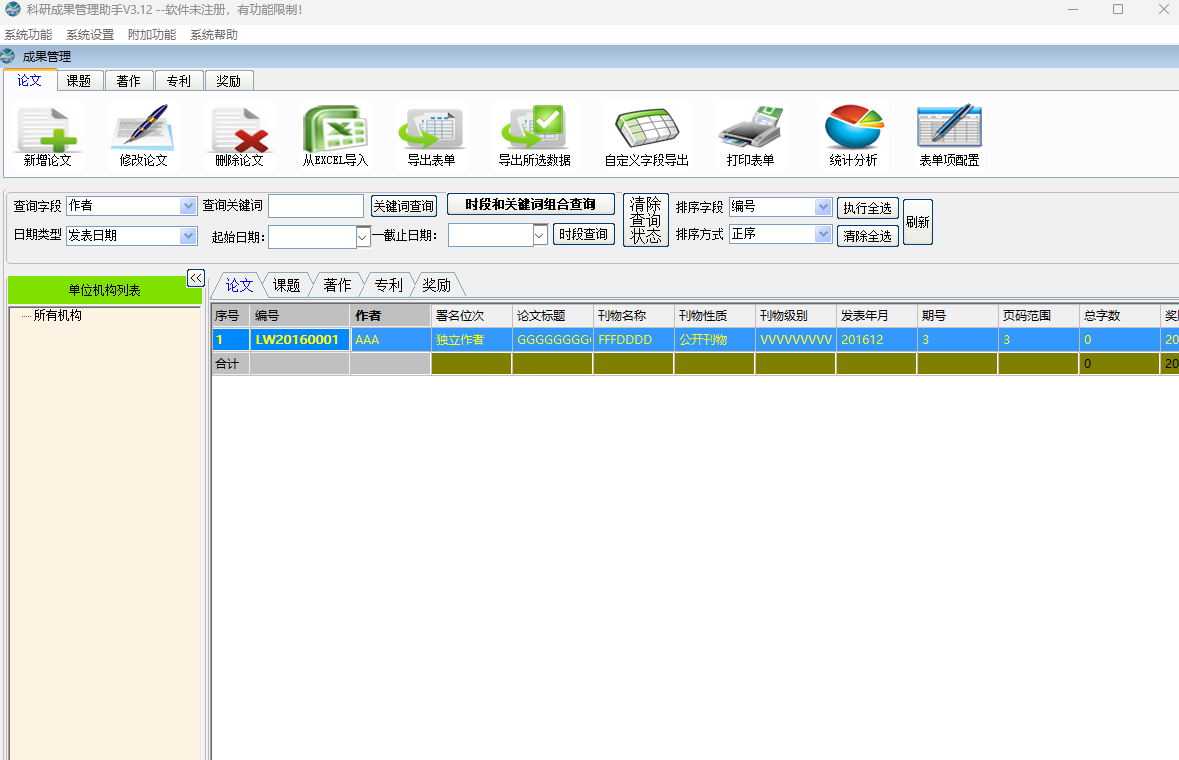Viewport: 1179px width, 760px height.
Task: Open the 截止日期 date picker arrow
Action: coord(540,236)
